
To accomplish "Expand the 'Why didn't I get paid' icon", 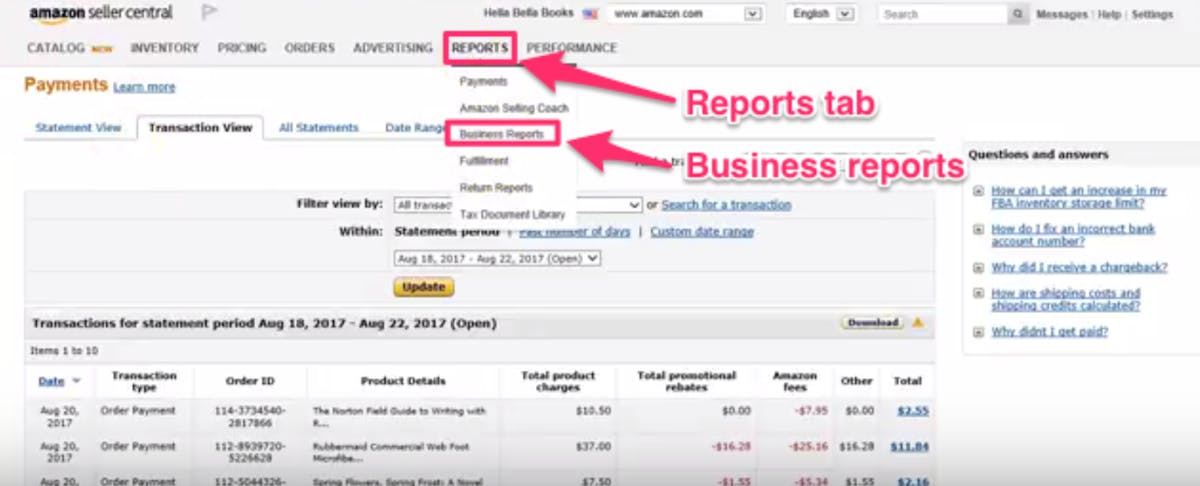I will point(978,332).
